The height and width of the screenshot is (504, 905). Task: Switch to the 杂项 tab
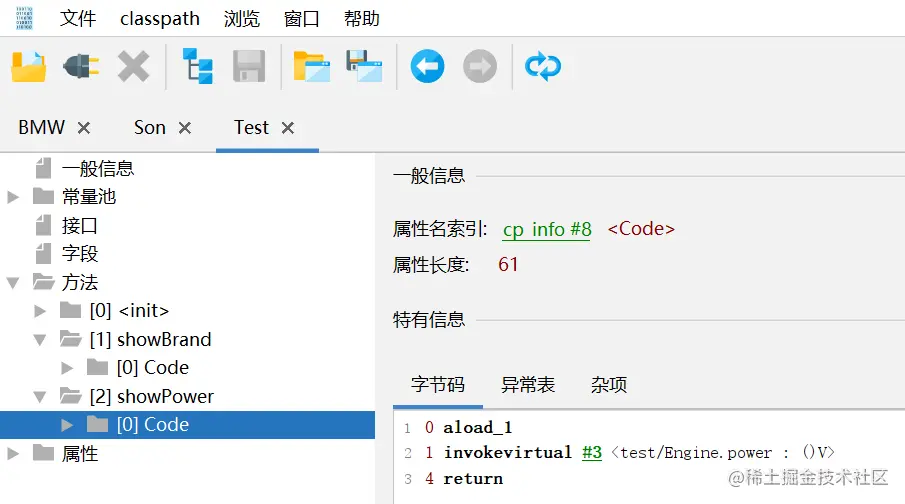point(608,384)
